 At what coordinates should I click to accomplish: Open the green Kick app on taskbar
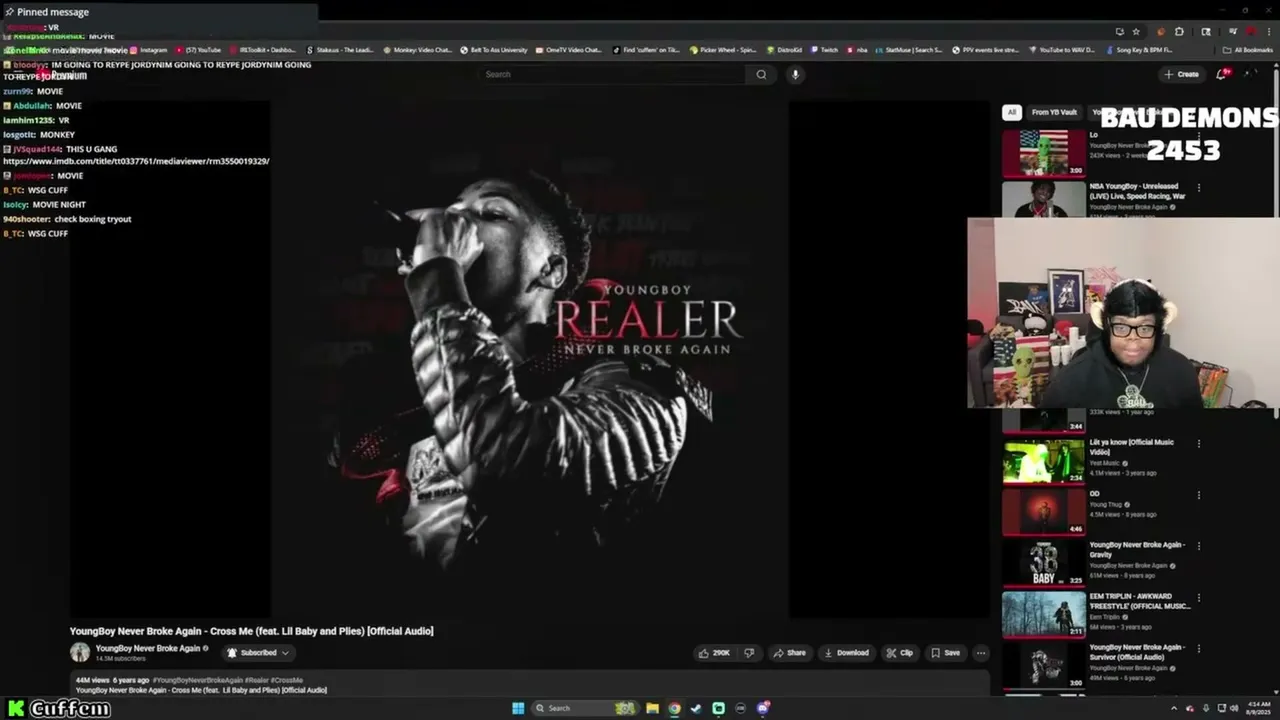point(718,708)
